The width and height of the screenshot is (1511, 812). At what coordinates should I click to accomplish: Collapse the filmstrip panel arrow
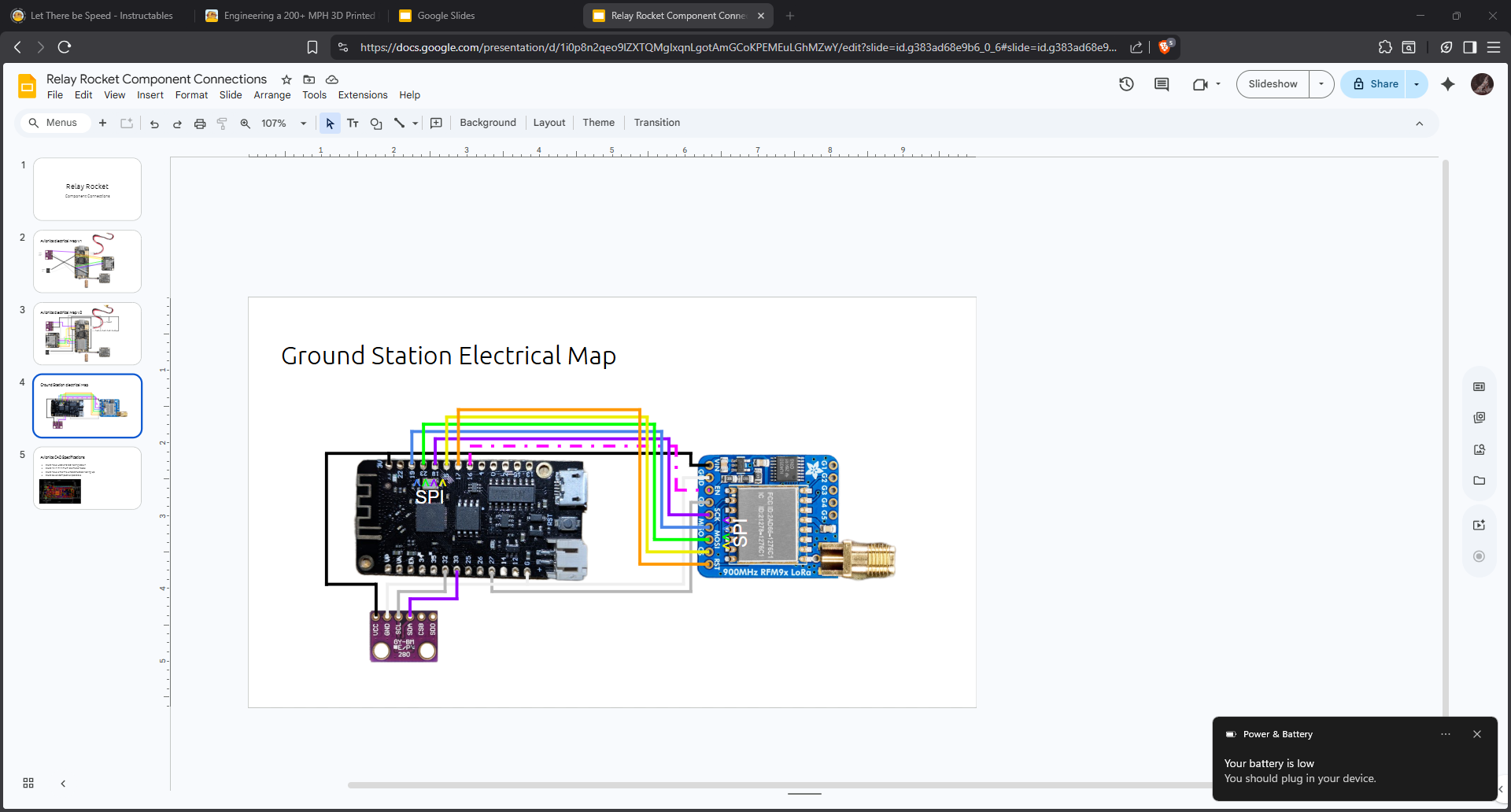63,784
